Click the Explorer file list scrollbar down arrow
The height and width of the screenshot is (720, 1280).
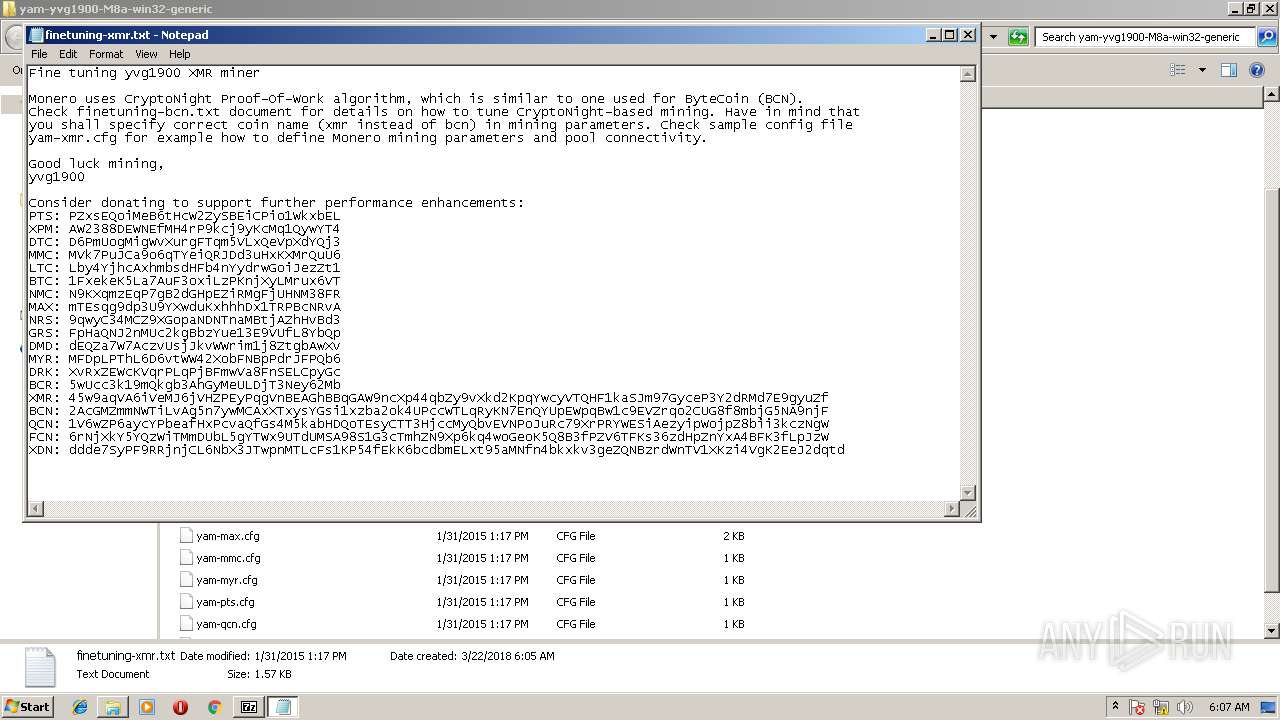pos(1272,631)
